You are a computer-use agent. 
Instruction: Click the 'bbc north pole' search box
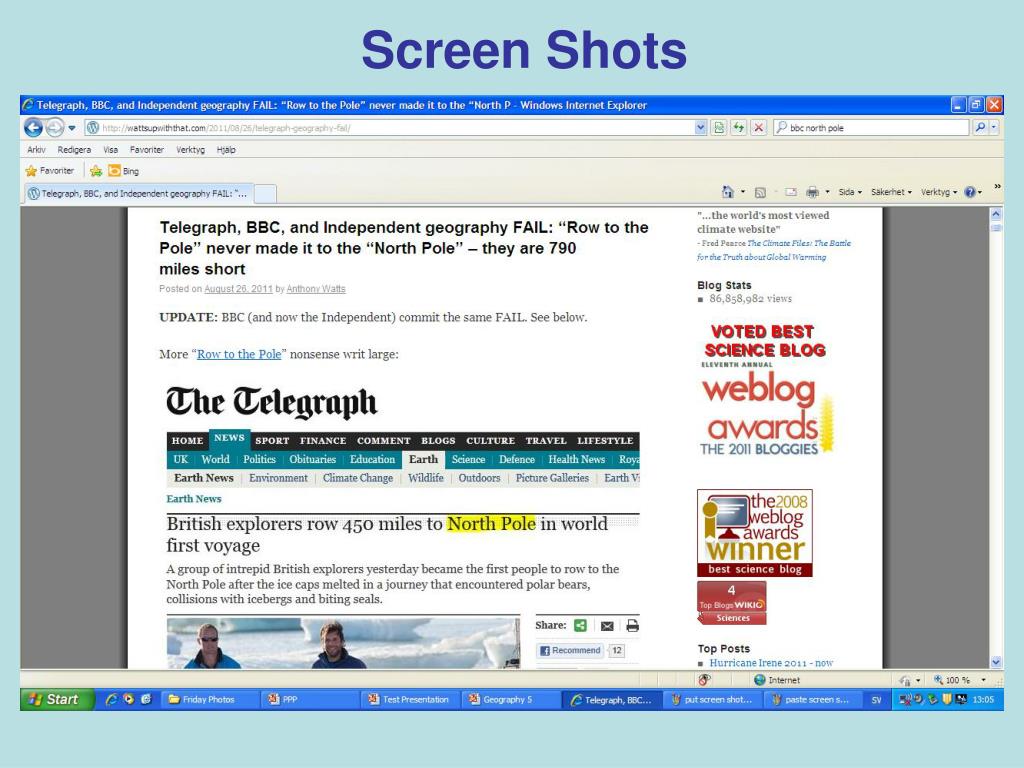(x=871, y=128)
